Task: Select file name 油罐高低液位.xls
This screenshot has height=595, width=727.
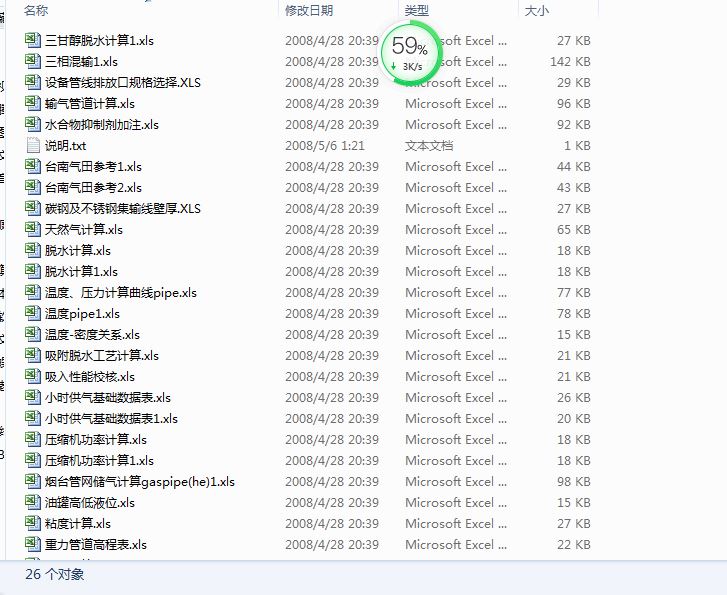Action: pos(90,502)
